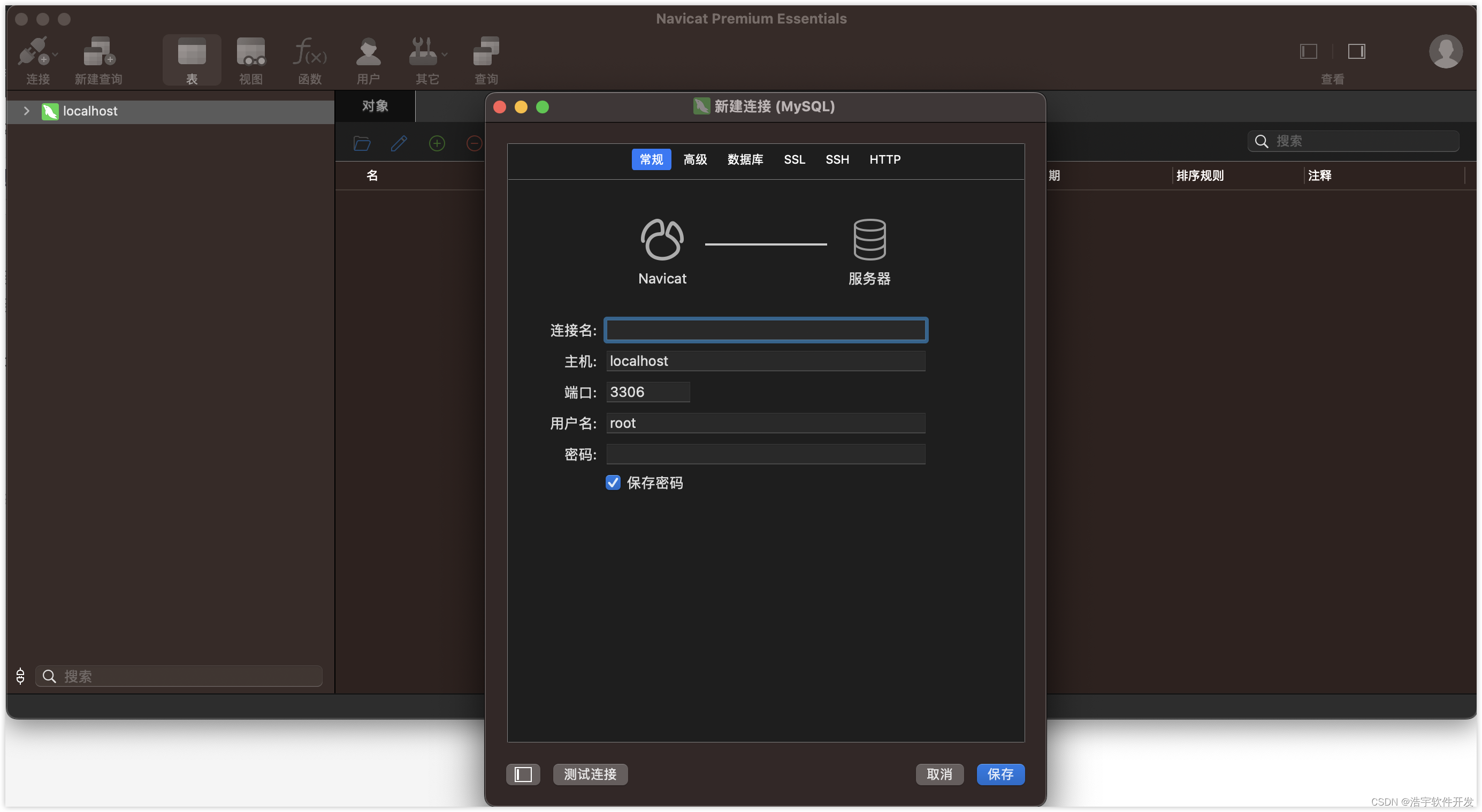Click the Password (密码) input field
Image resolution: width=1482 pixels, height=812 pixels.
pos(766,454)
